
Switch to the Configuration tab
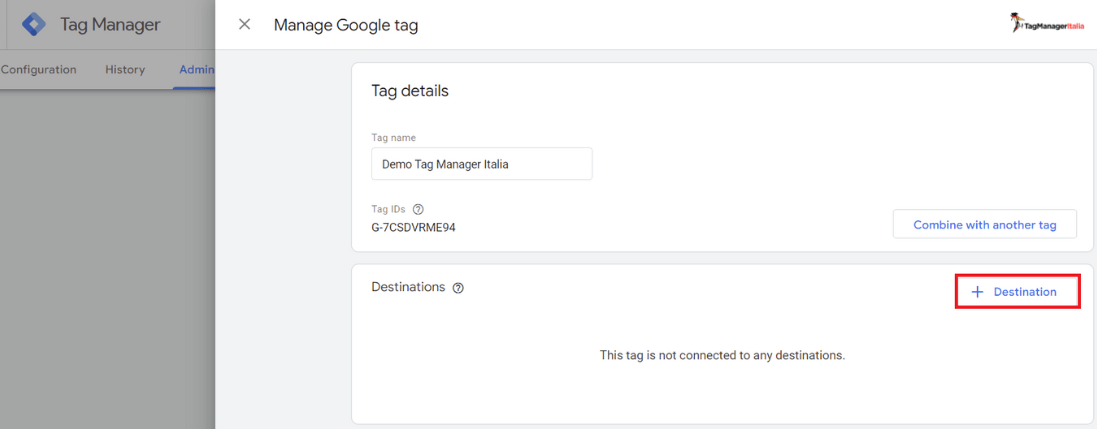[x=39, y=69]
